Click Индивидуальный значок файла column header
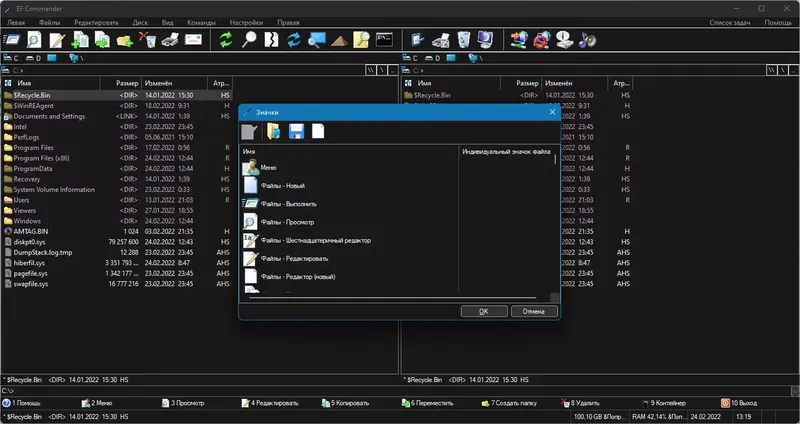Viewport: 800px width, 424px height. click(x=506, y=152)
